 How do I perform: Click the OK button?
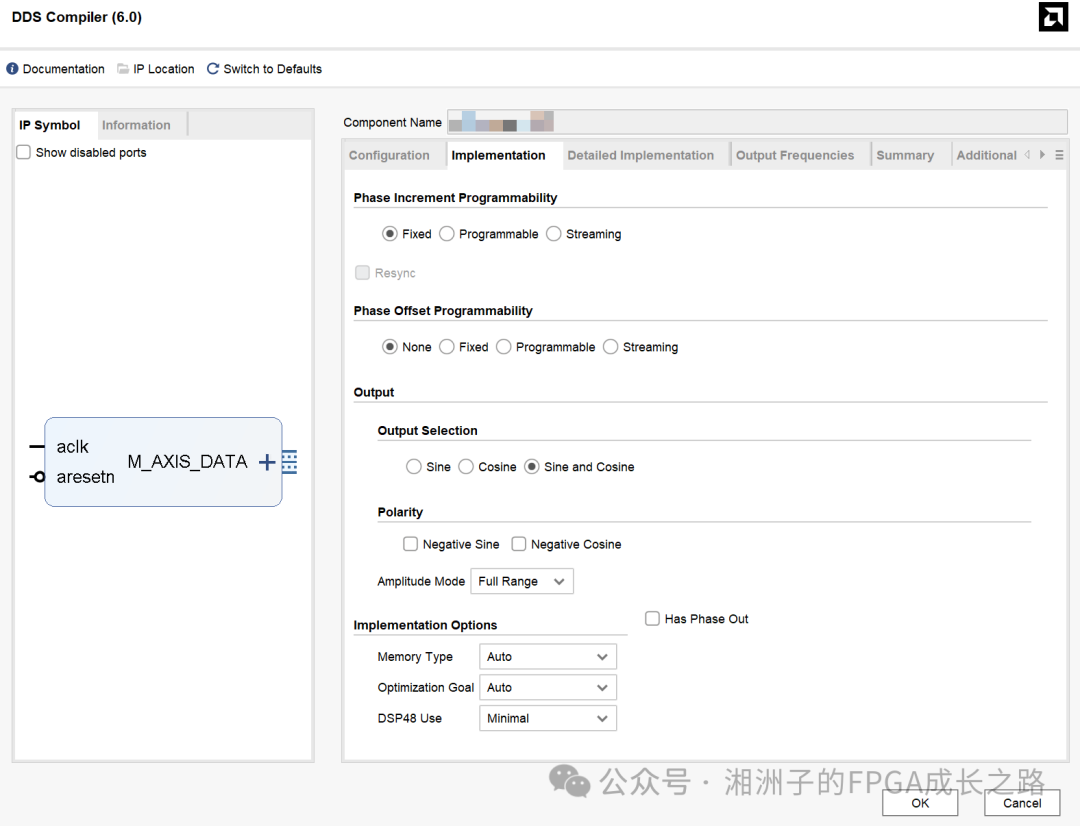pos(920,803)
